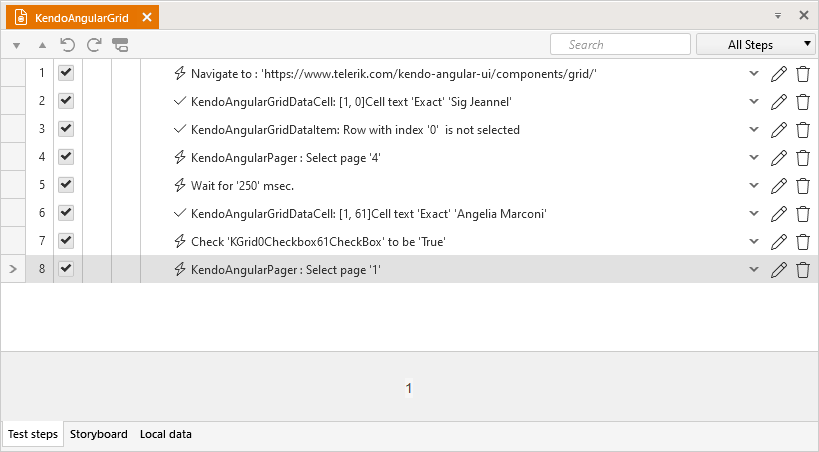Close the KendoAngularGrid tab

tap(147, 17)
